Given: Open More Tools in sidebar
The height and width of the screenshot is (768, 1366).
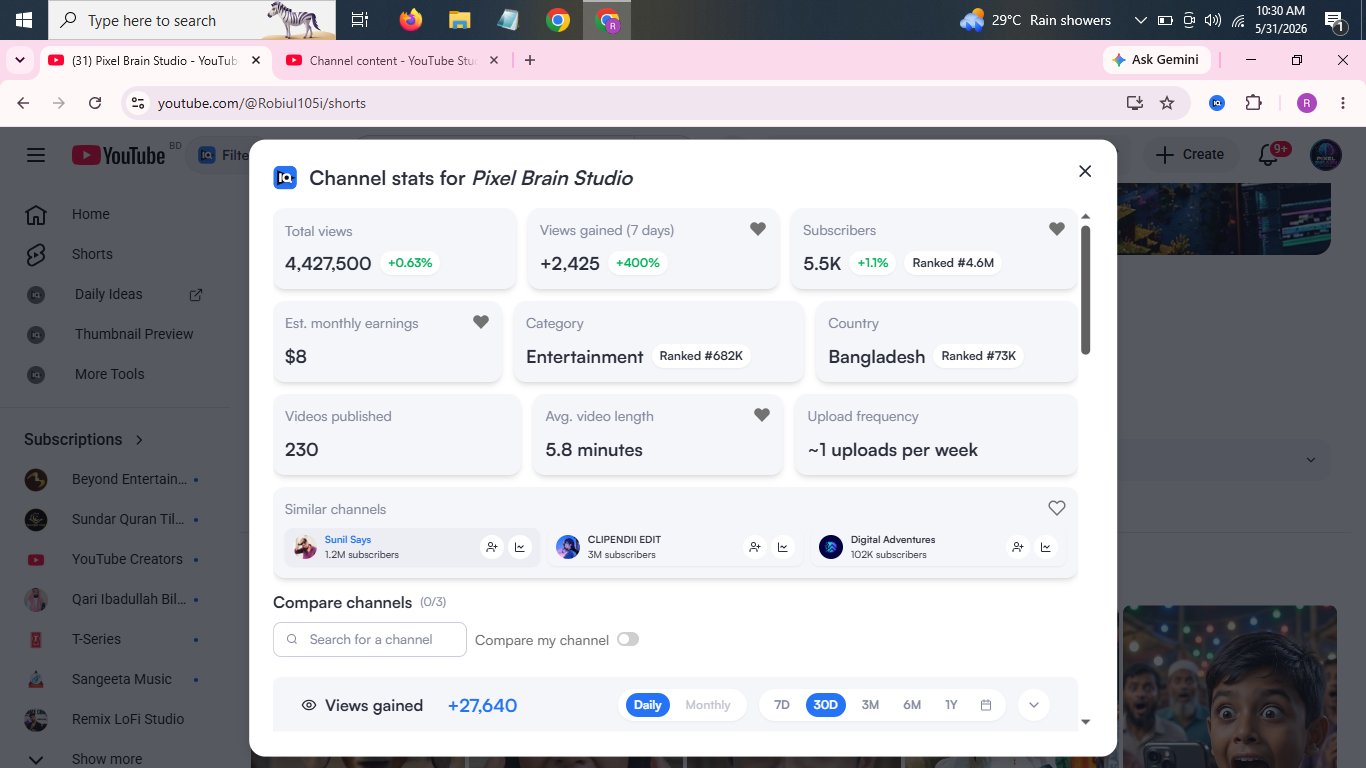Looking at the screenshot, I should pyautogui.click(x=109, y=374).
